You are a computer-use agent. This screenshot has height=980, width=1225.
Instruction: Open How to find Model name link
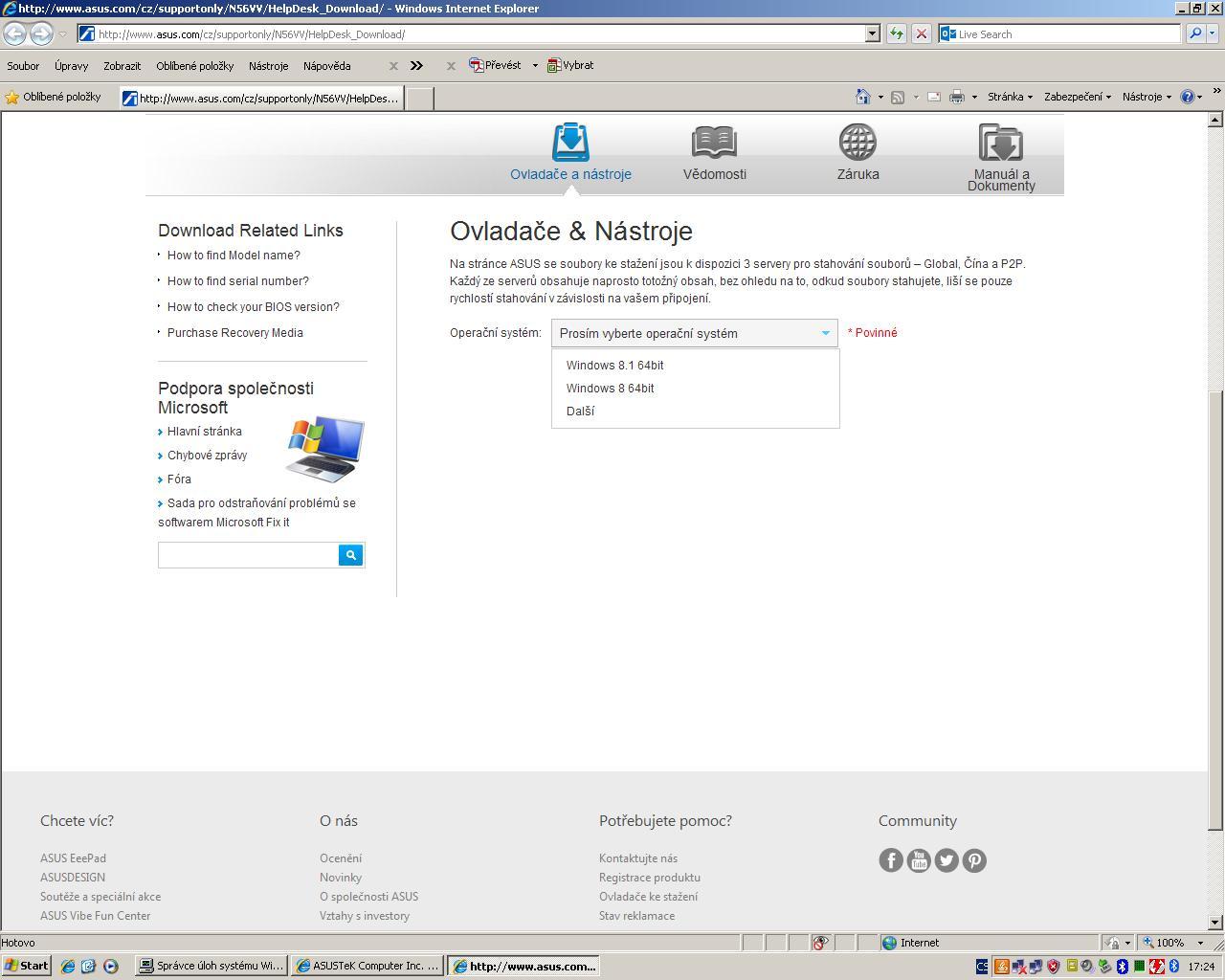pos(234,256)
